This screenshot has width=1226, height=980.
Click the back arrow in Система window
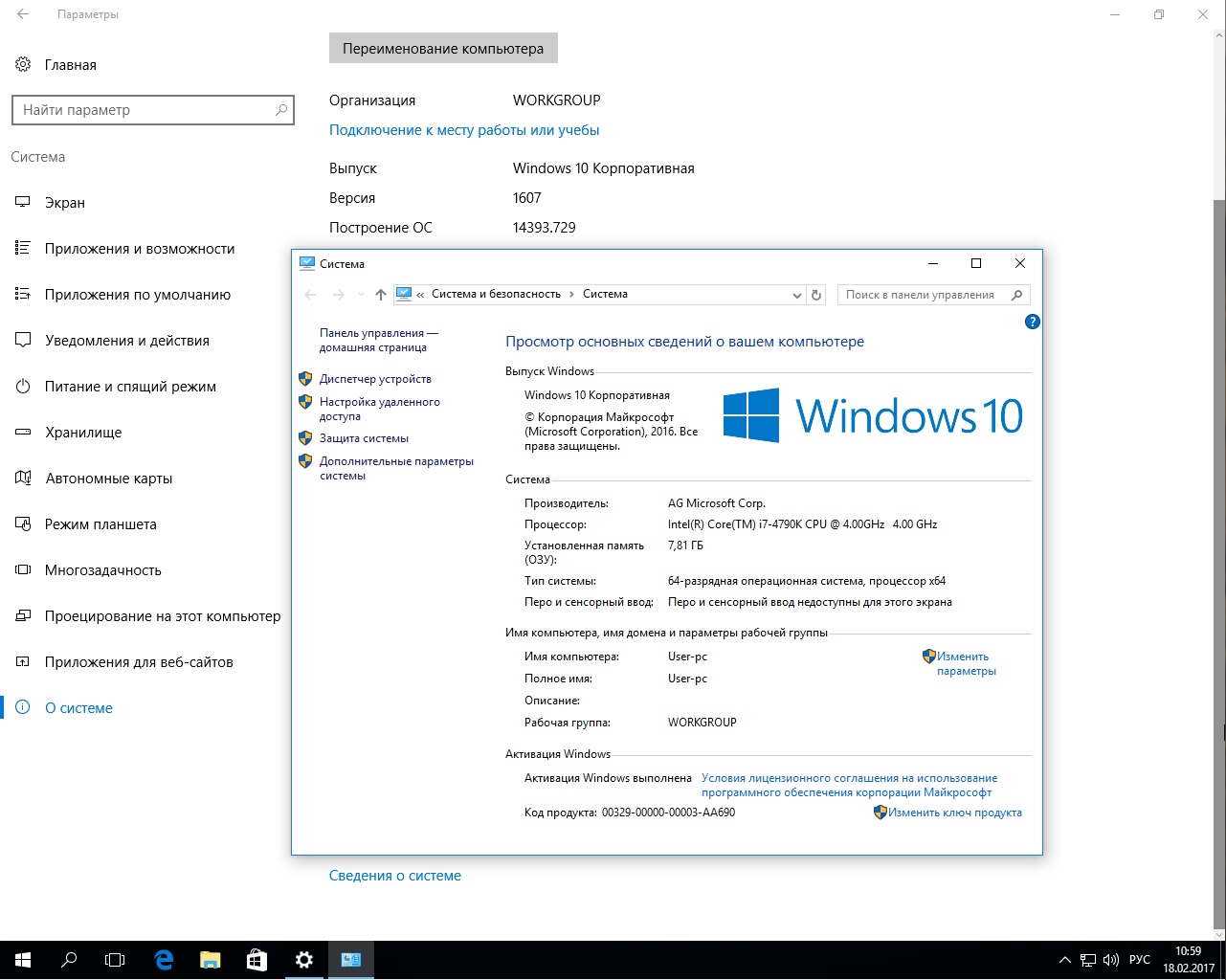310,295
